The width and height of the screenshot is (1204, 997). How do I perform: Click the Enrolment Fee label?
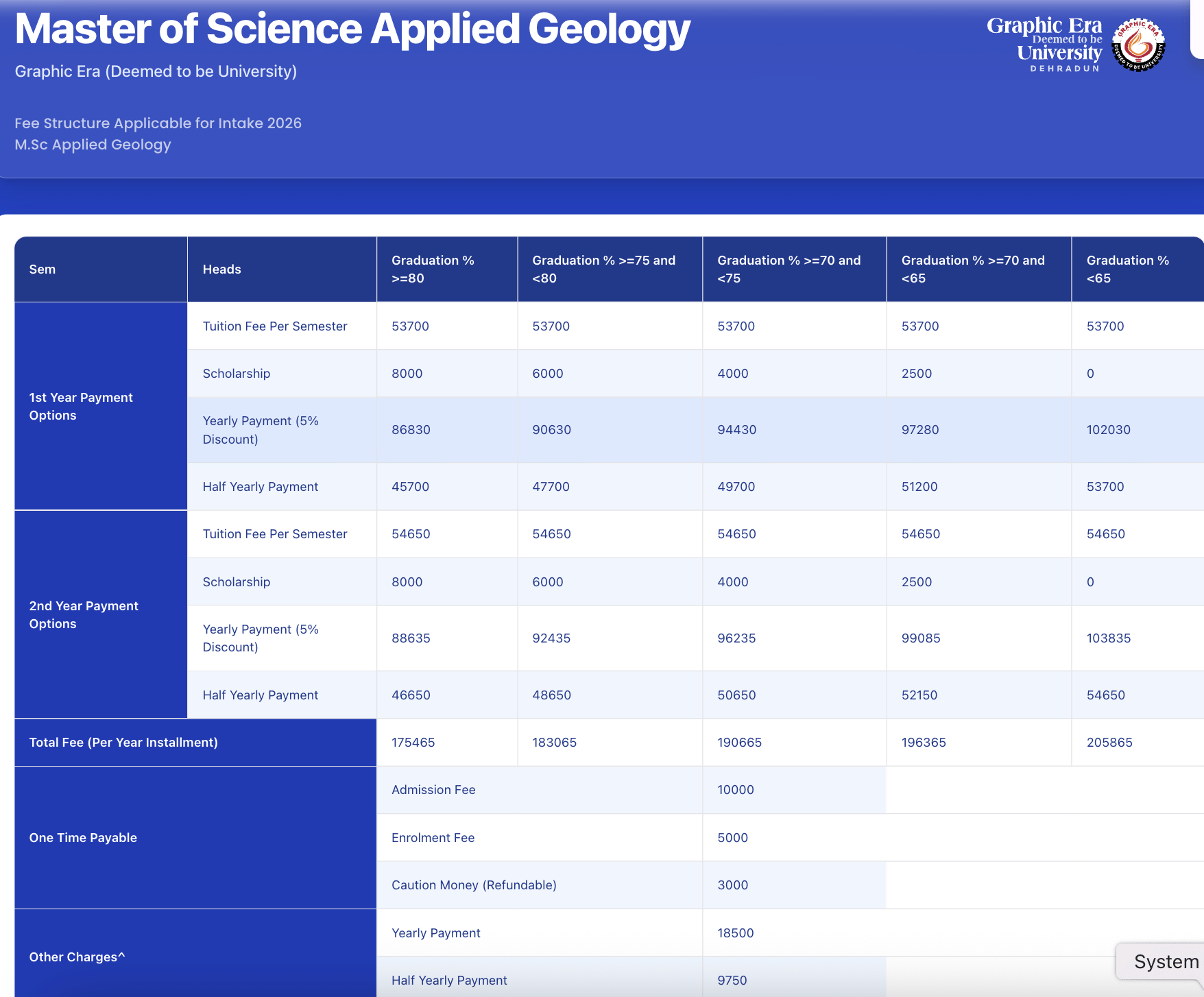[x=433, y=838]
